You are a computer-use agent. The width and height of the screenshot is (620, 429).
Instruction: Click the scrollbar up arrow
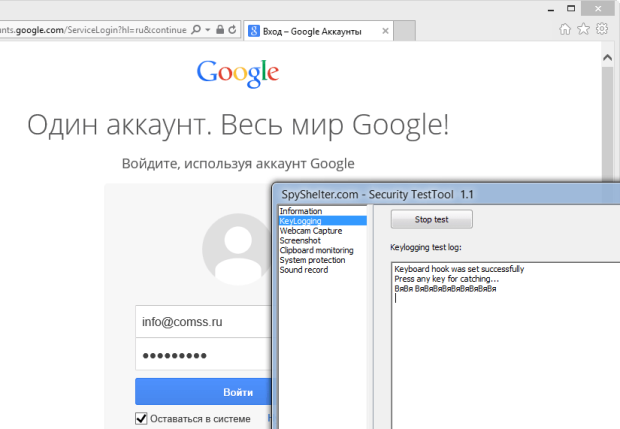tap(607, 58)
